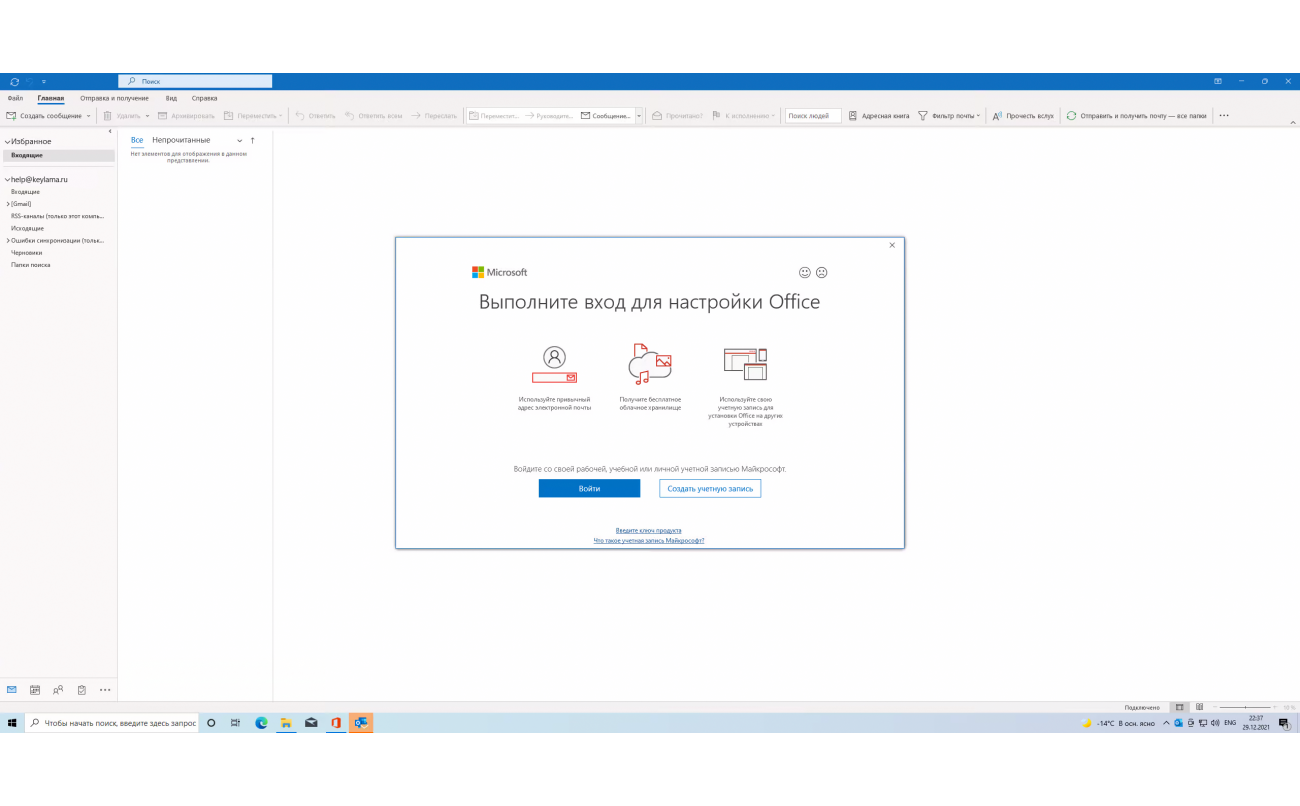Click the Прочесть вслух icon
This screenshot has height=806, width=1300.
(997, 116)
